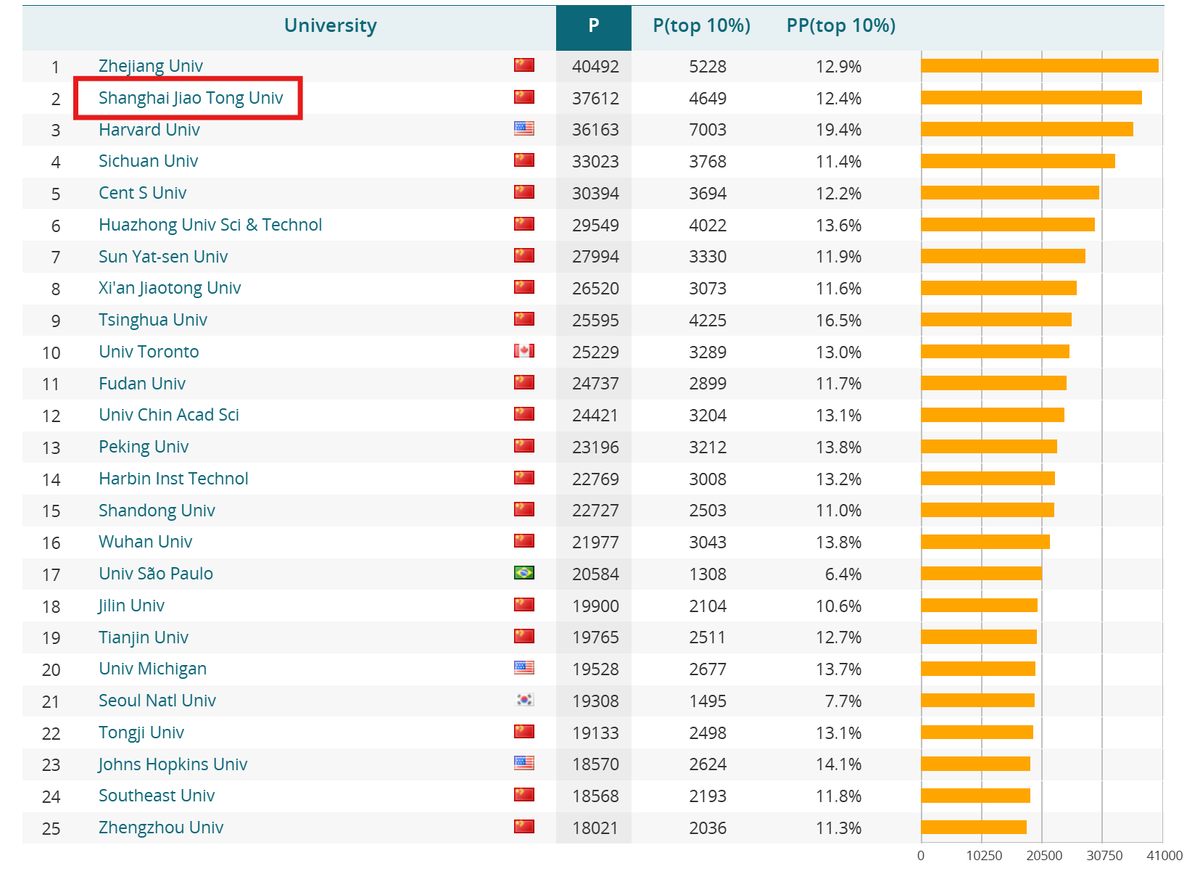Open the Tsinghua Univ link

tap(153, 320)
